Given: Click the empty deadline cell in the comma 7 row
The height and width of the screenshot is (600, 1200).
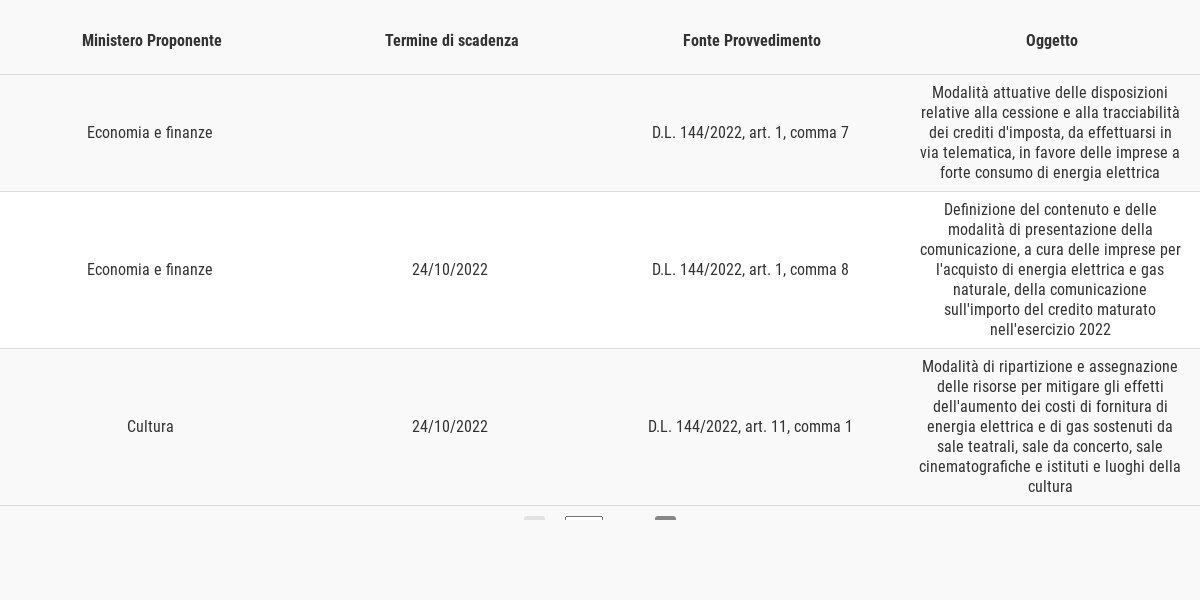Looking at the screenshot, I should [450, 133].
